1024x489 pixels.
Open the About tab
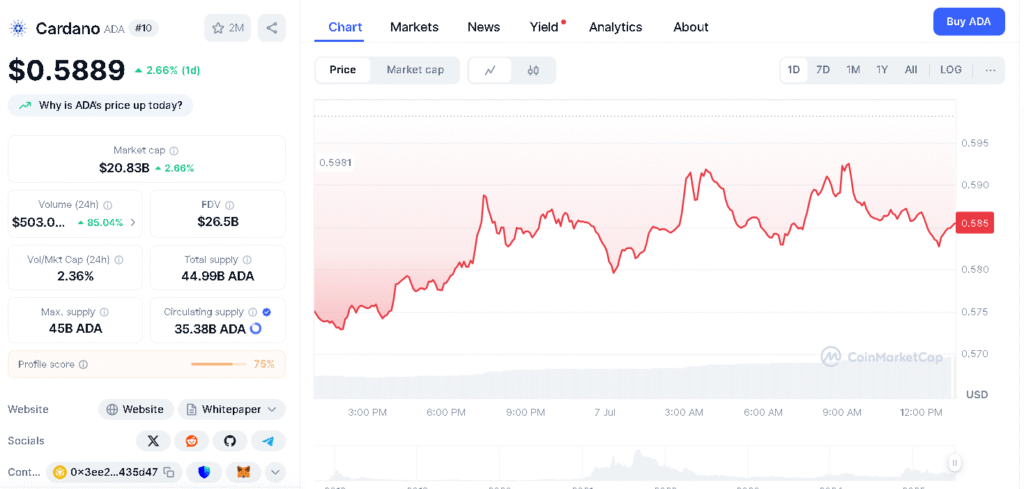pyautogui.click(x=690, y=27)
